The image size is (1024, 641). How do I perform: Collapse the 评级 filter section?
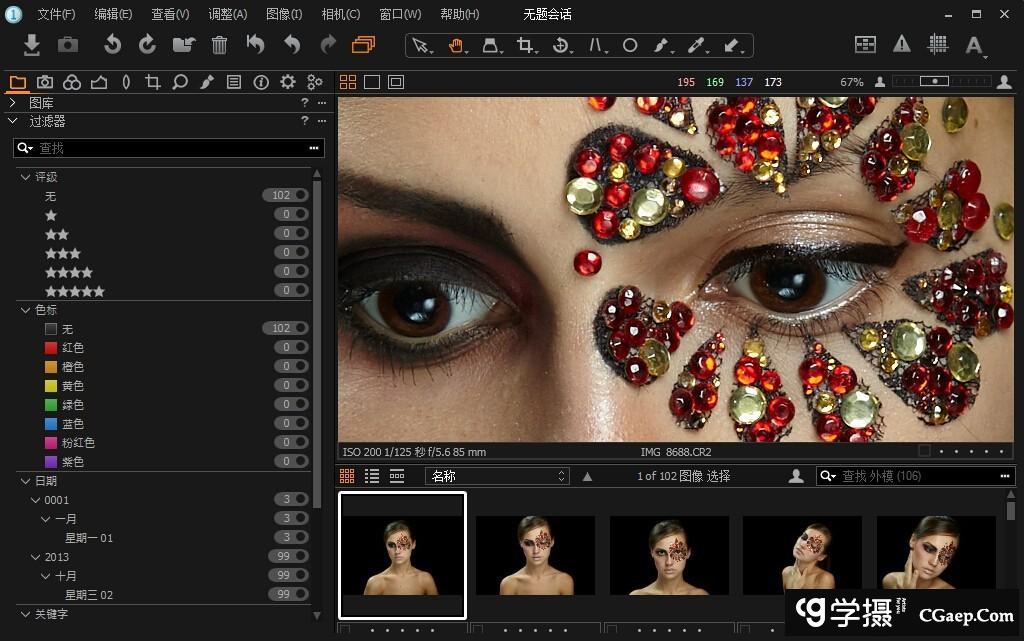click(x=25, y=177)
